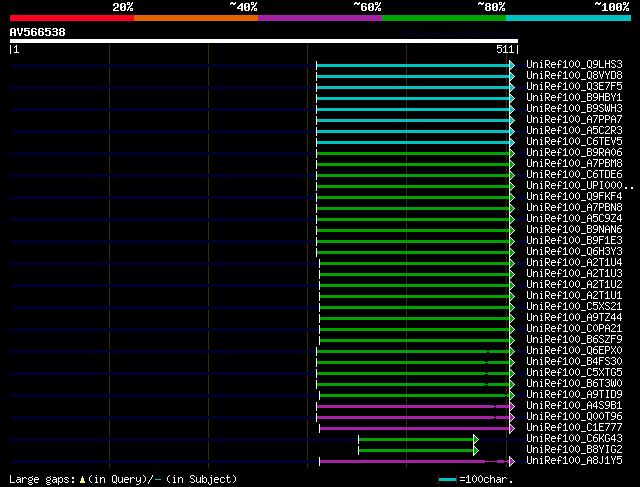Click the green arrowhead of the B8YIG2 hit
The image size is (640, 487).
pyautogui.click(x=476, y=450)
